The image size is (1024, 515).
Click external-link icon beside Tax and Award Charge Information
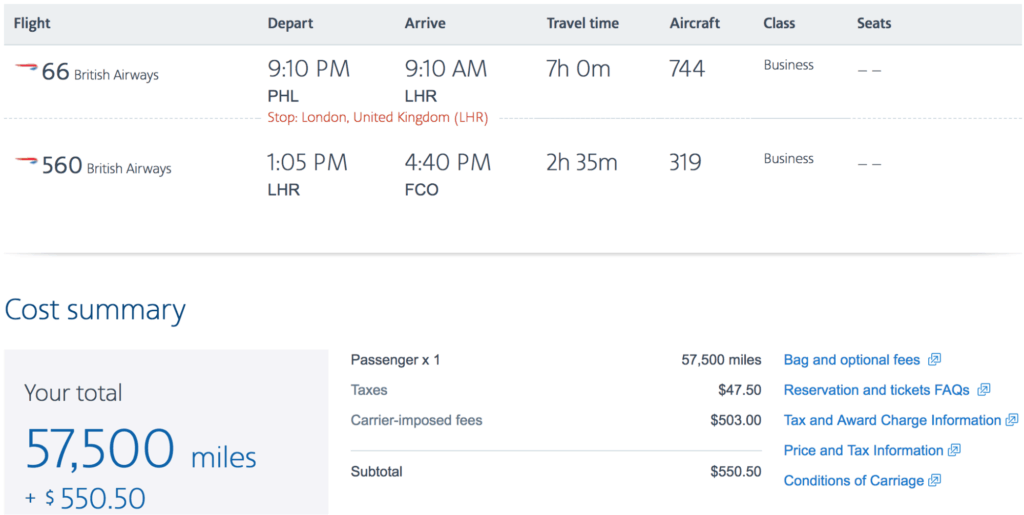tap(1012, 420)
